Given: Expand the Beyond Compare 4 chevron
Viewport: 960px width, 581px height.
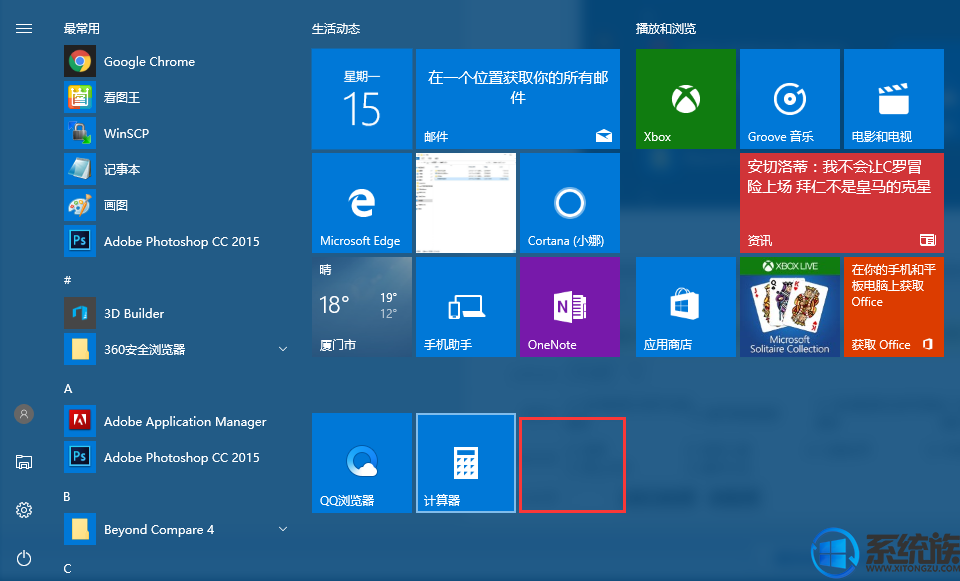Looking at the screenshot, I should coord(283,529).
